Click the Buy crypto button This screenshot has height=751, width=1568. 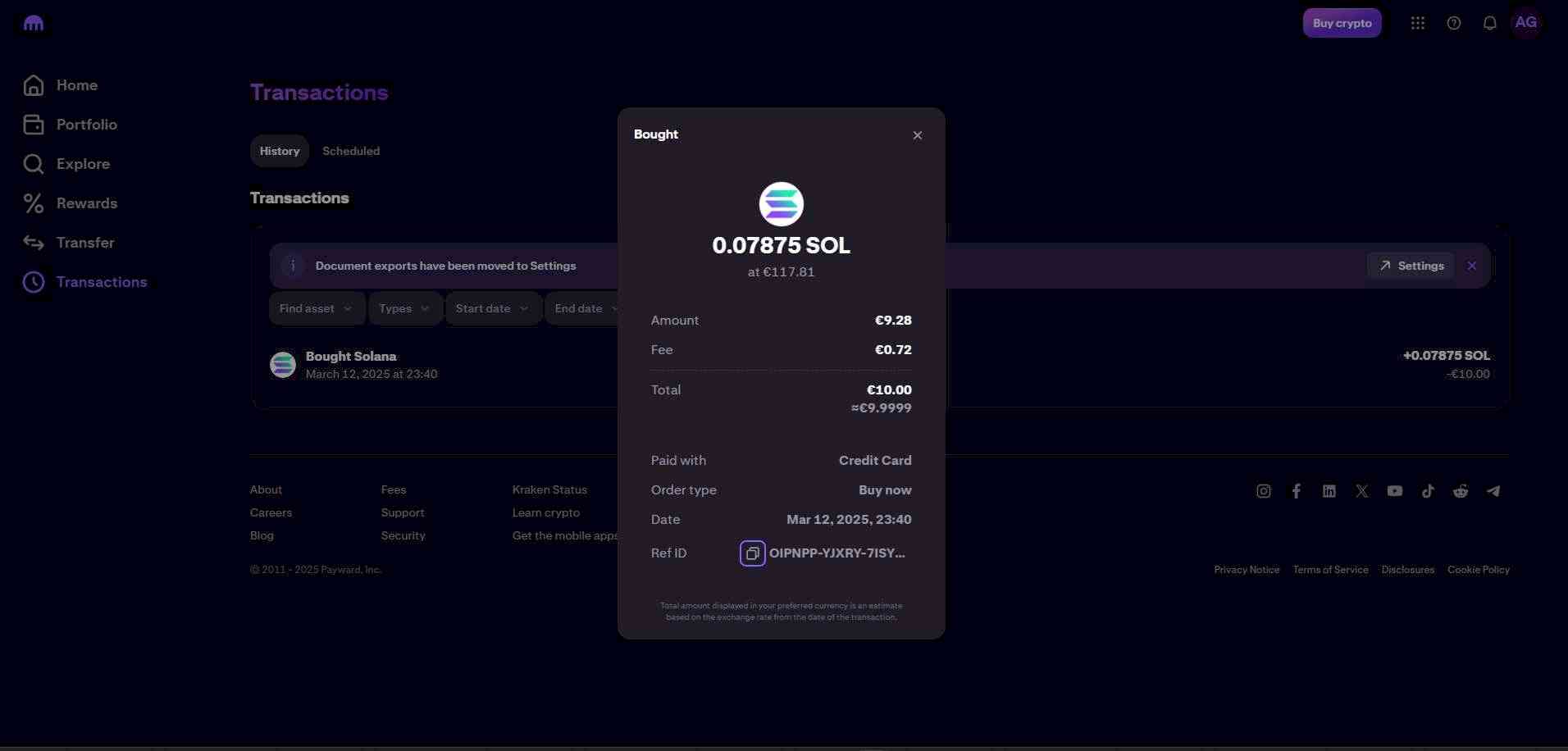[x=1342, y=23]
